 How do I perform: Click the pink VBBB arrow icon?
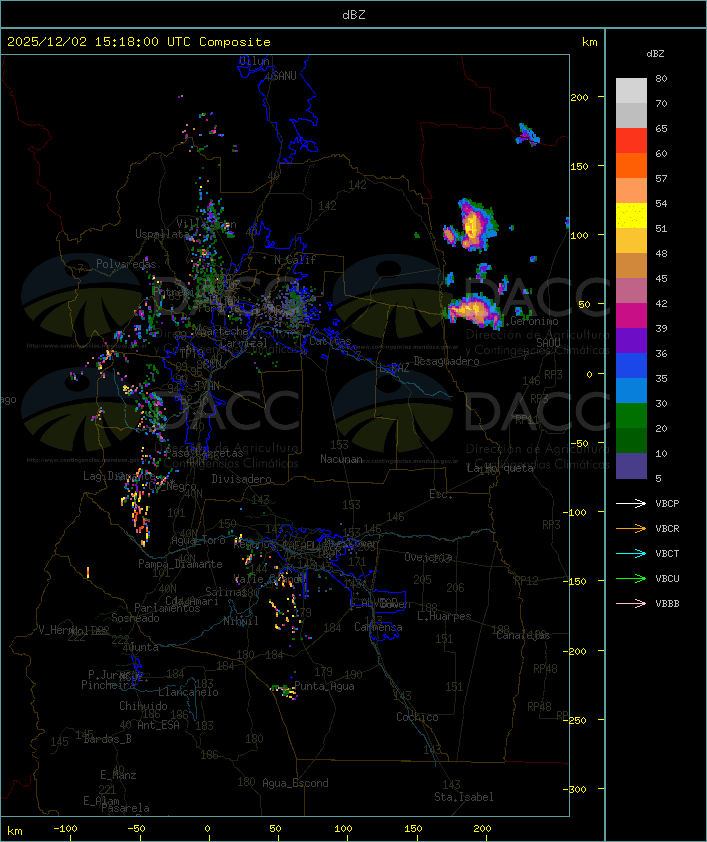point(631,603)
